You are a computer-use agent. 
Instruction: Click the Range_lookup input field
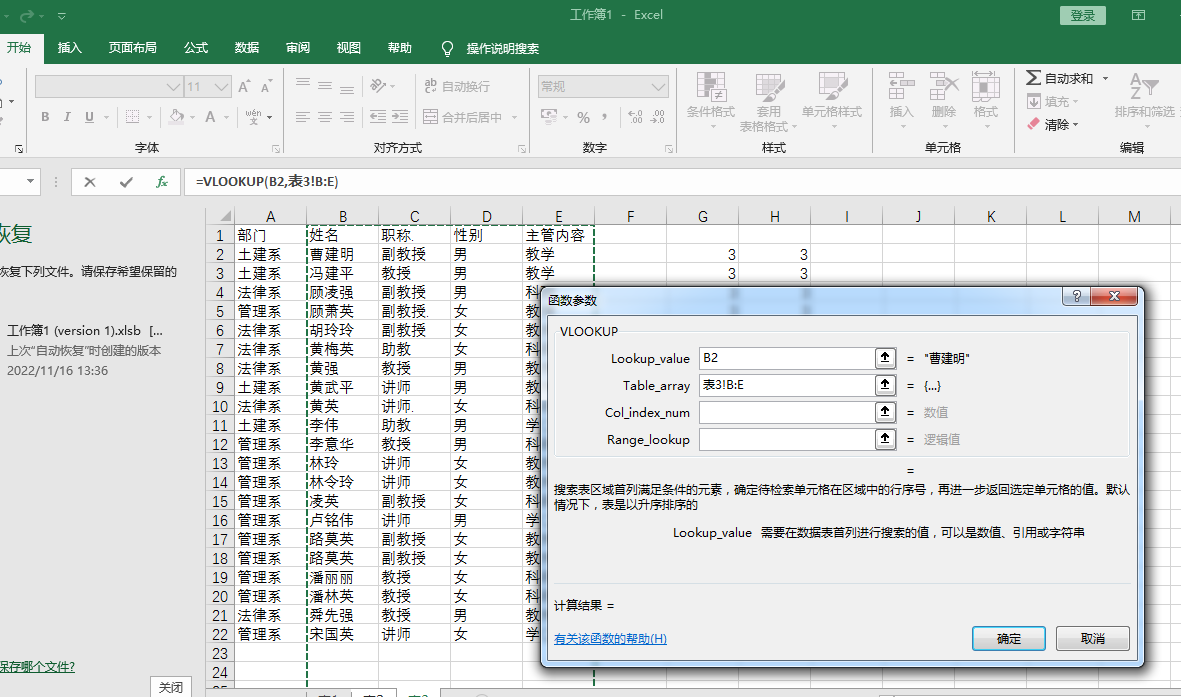coord(786,439)
